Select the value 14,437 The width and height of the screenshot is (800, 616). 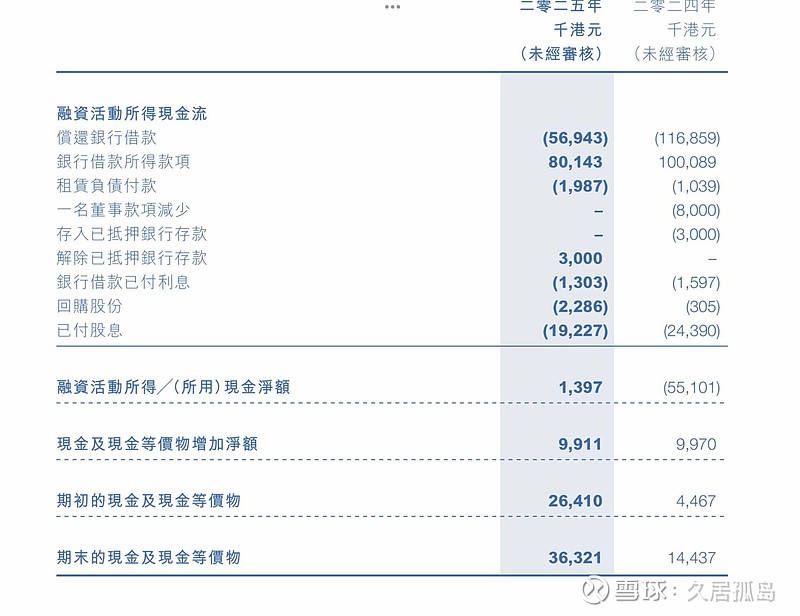point(692,557)
